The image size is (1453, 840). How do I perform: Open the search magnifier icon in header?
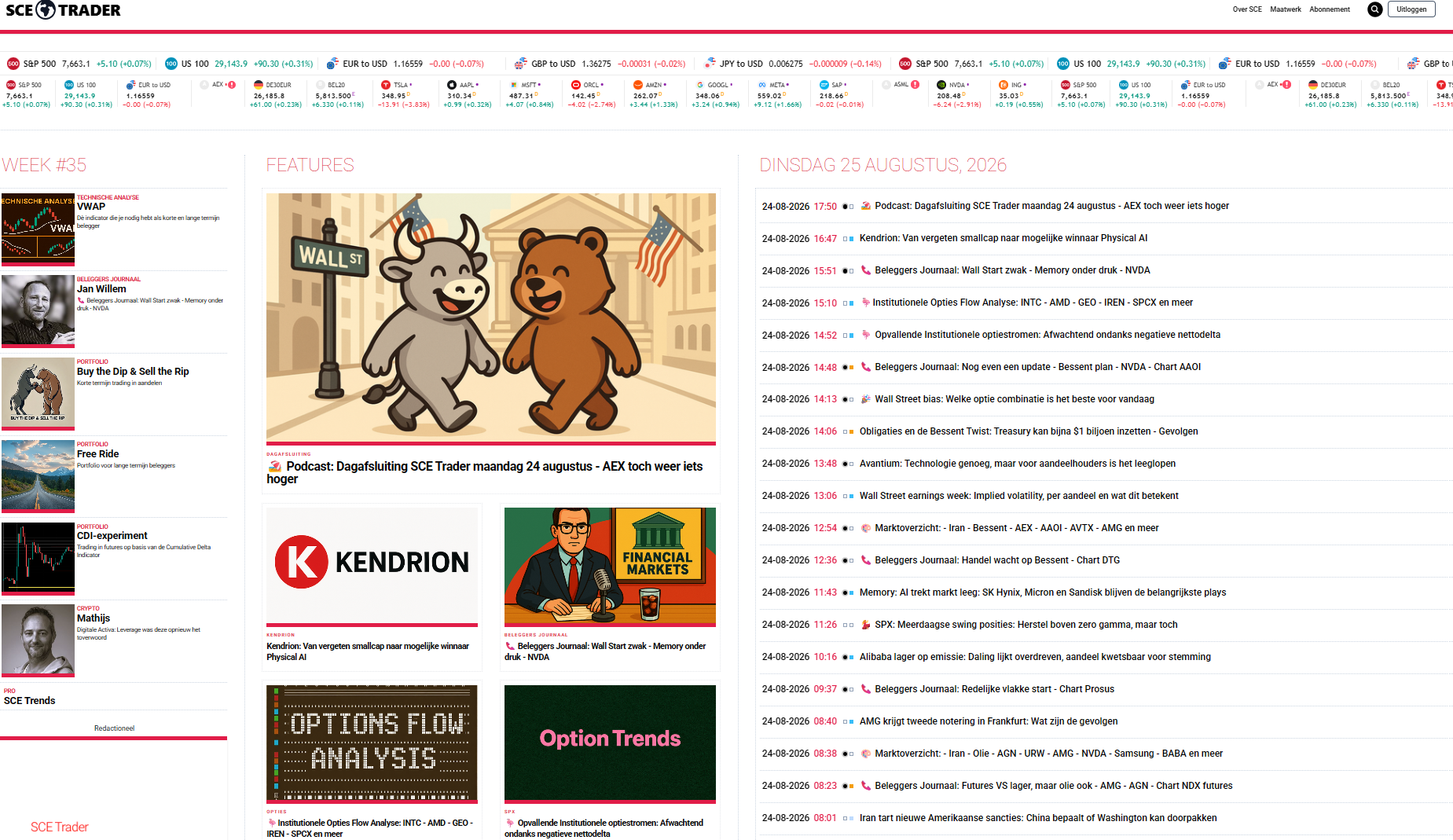(x=1374, y=9)
